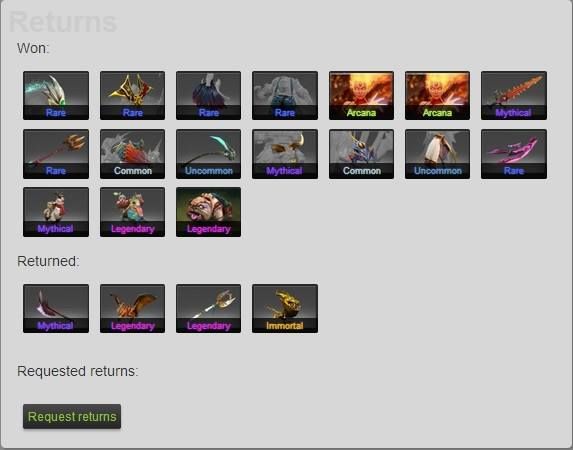The width and height of the screenshot is (573, 450).
Task: Select the Legendary winged dragon in Returned
Action: (132, 309)
